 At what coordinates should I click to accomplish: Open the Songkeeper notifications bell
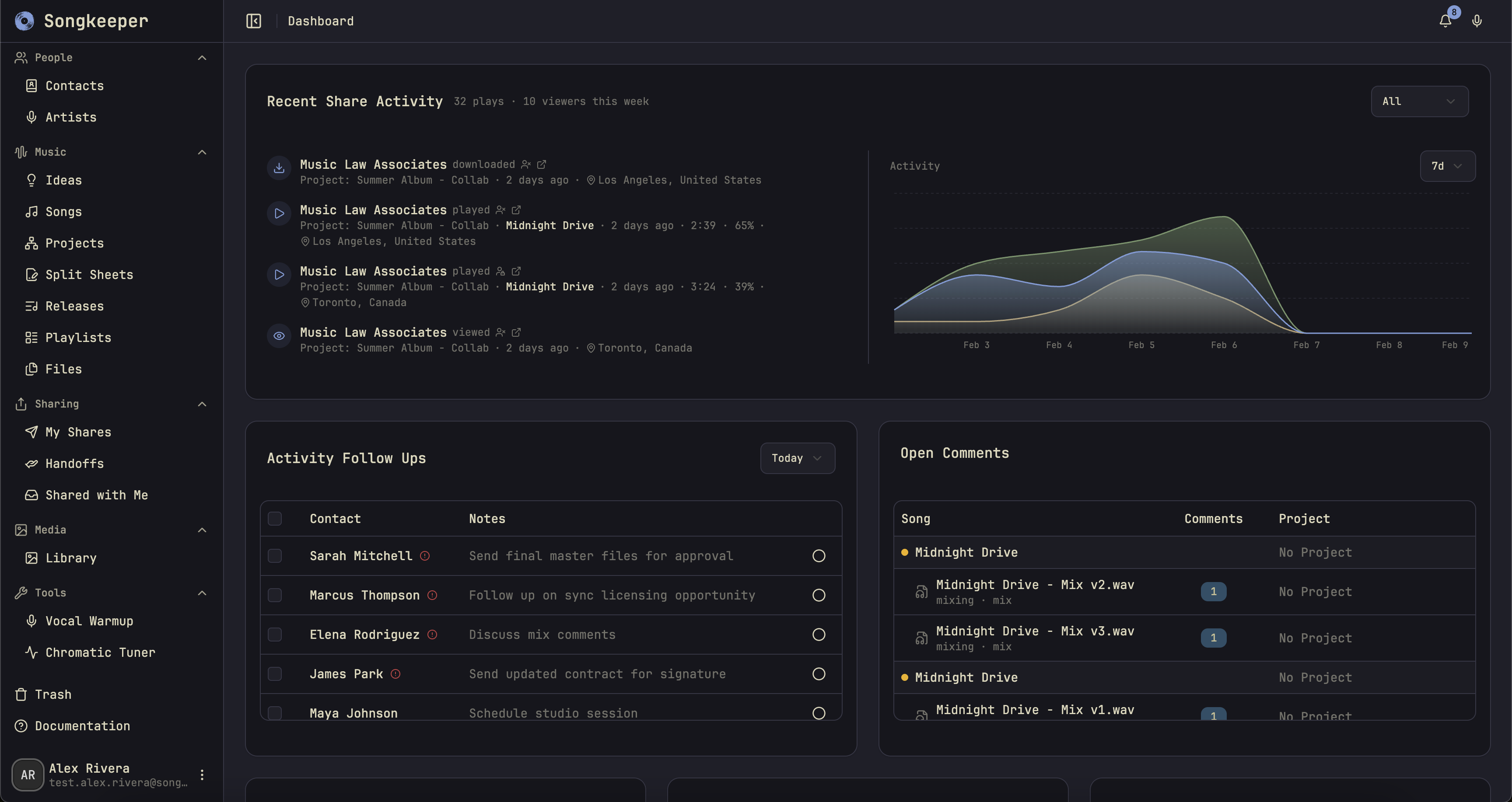point(1445,21)
